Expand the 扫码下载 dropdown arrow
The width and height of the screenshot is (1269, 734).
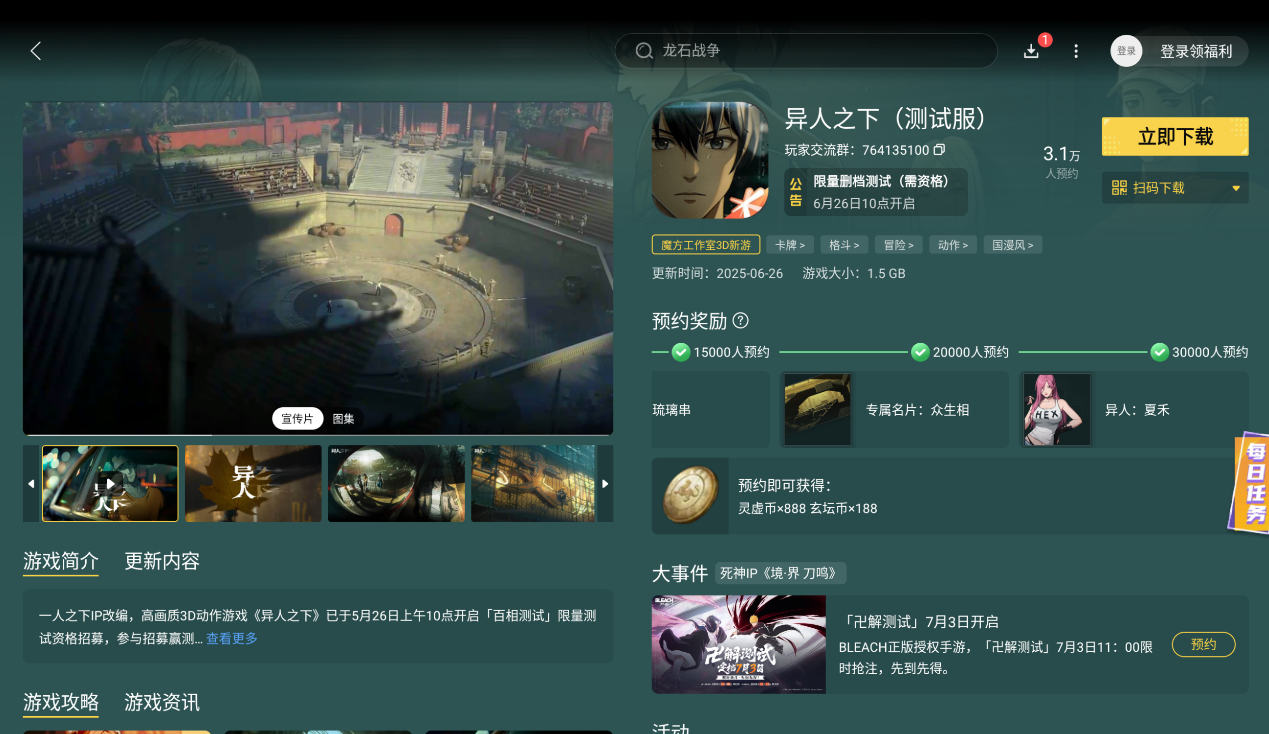[1236, 188]
